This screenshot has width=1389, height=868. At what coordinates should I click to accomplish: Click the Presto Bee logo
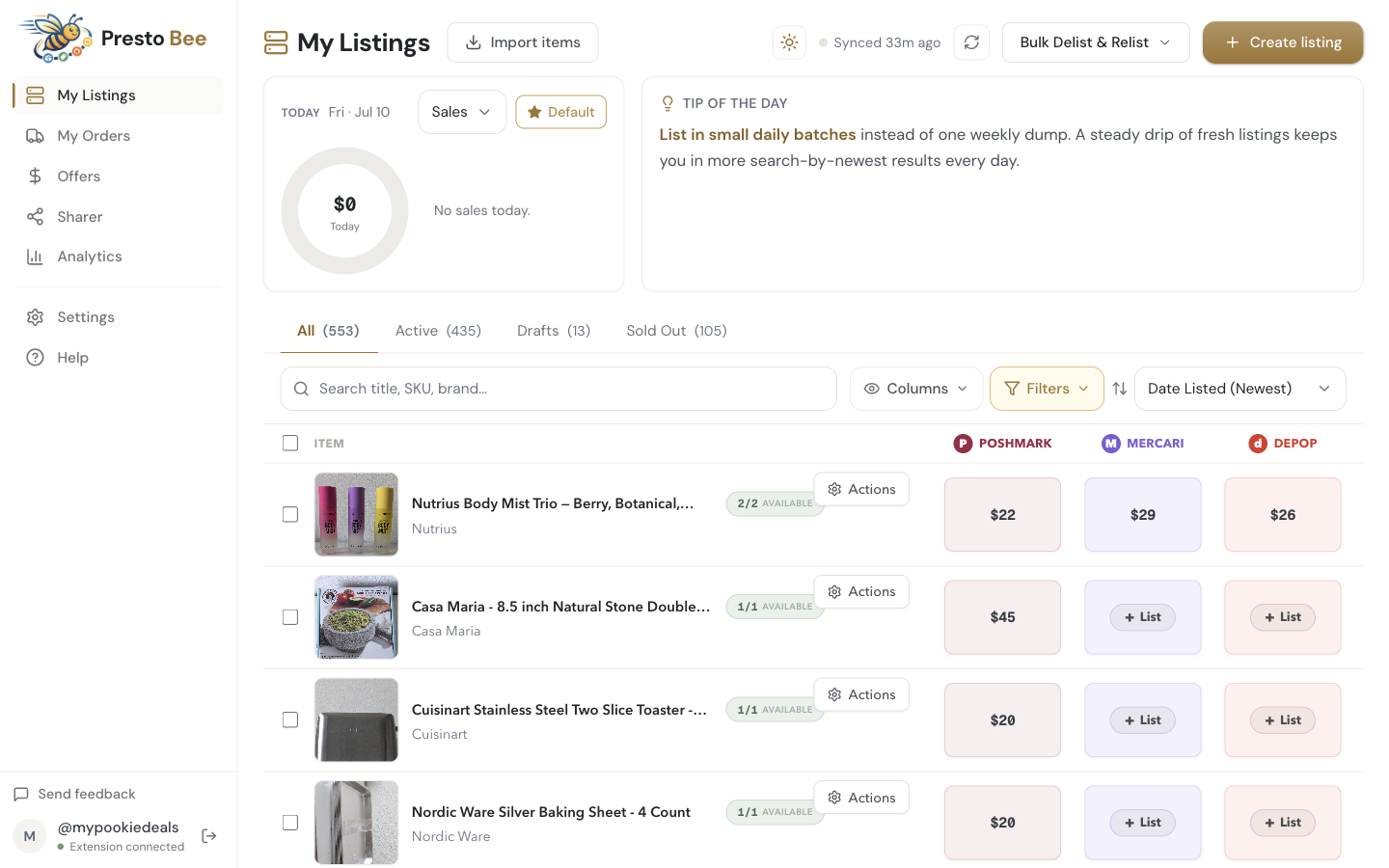114,39
